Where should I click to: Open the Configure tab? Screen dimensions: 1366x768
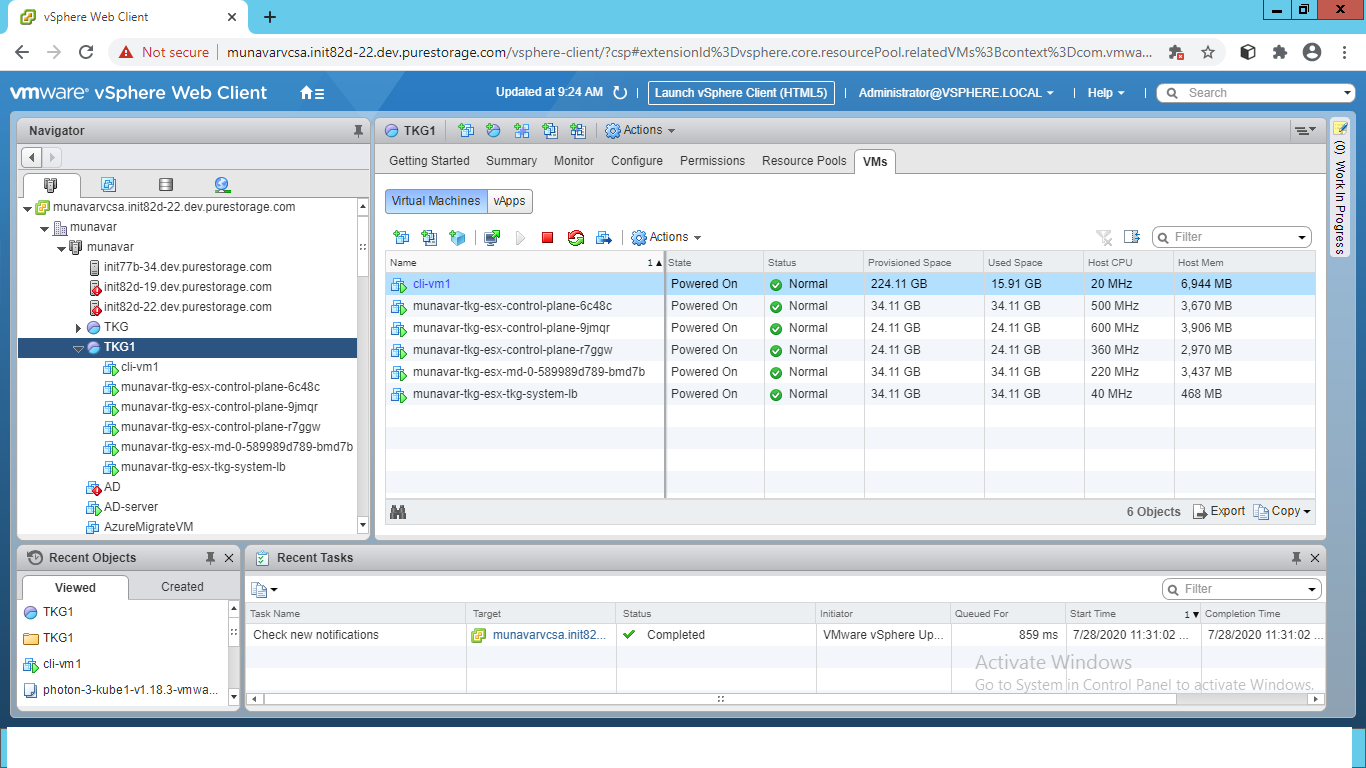[637, 161]
